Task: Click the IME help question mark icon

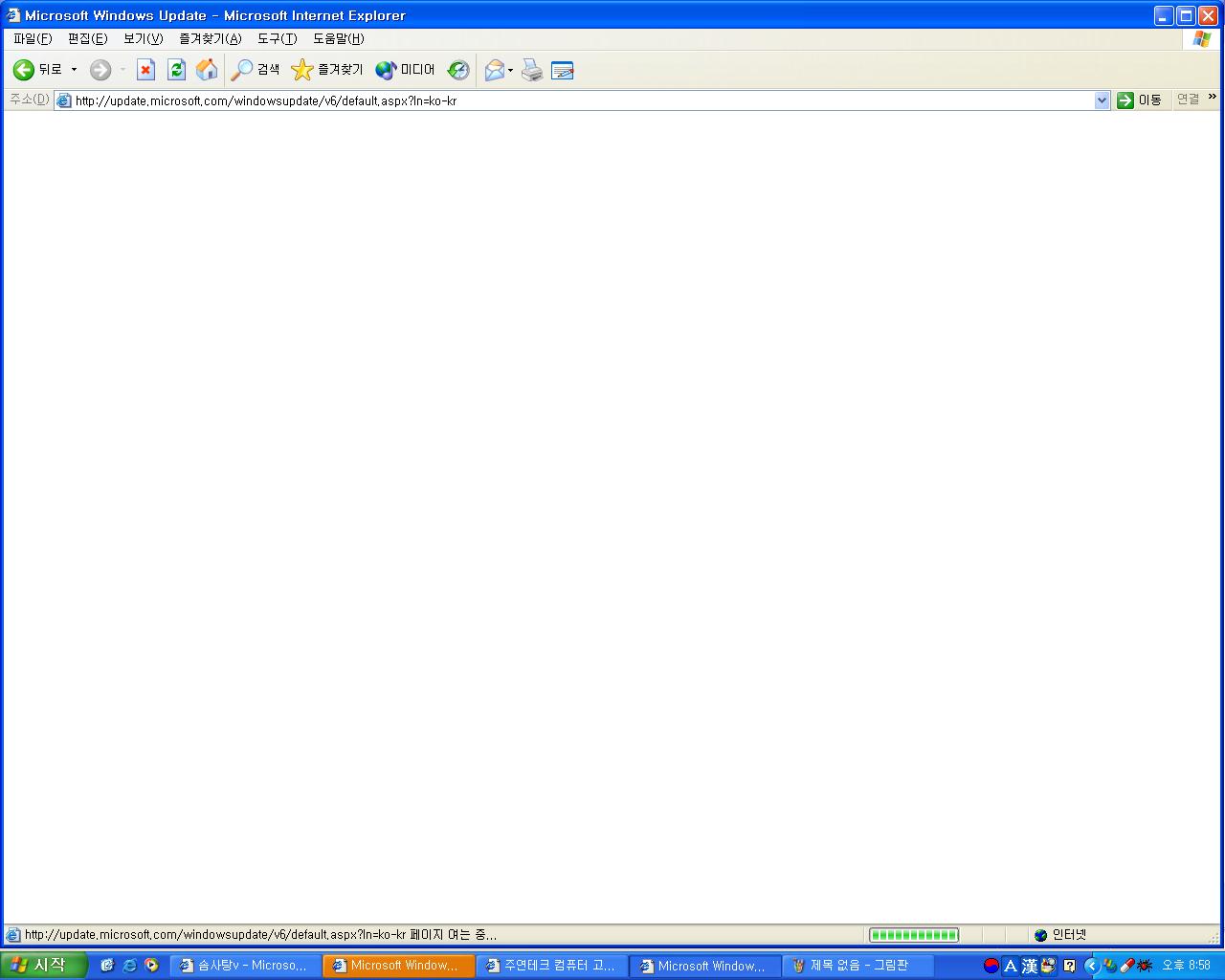Action: pos(1069,966)
